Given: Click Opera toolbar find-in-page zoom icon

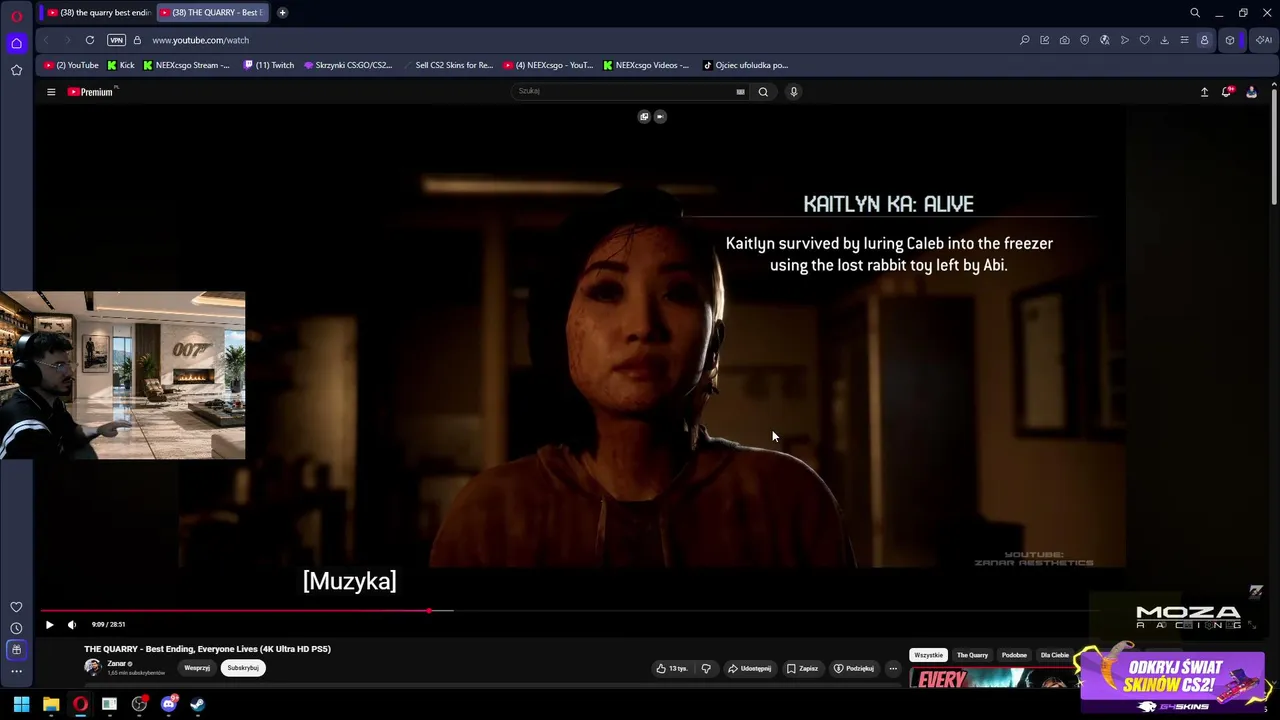Looking at the screenshot, I should point(1025,40).
